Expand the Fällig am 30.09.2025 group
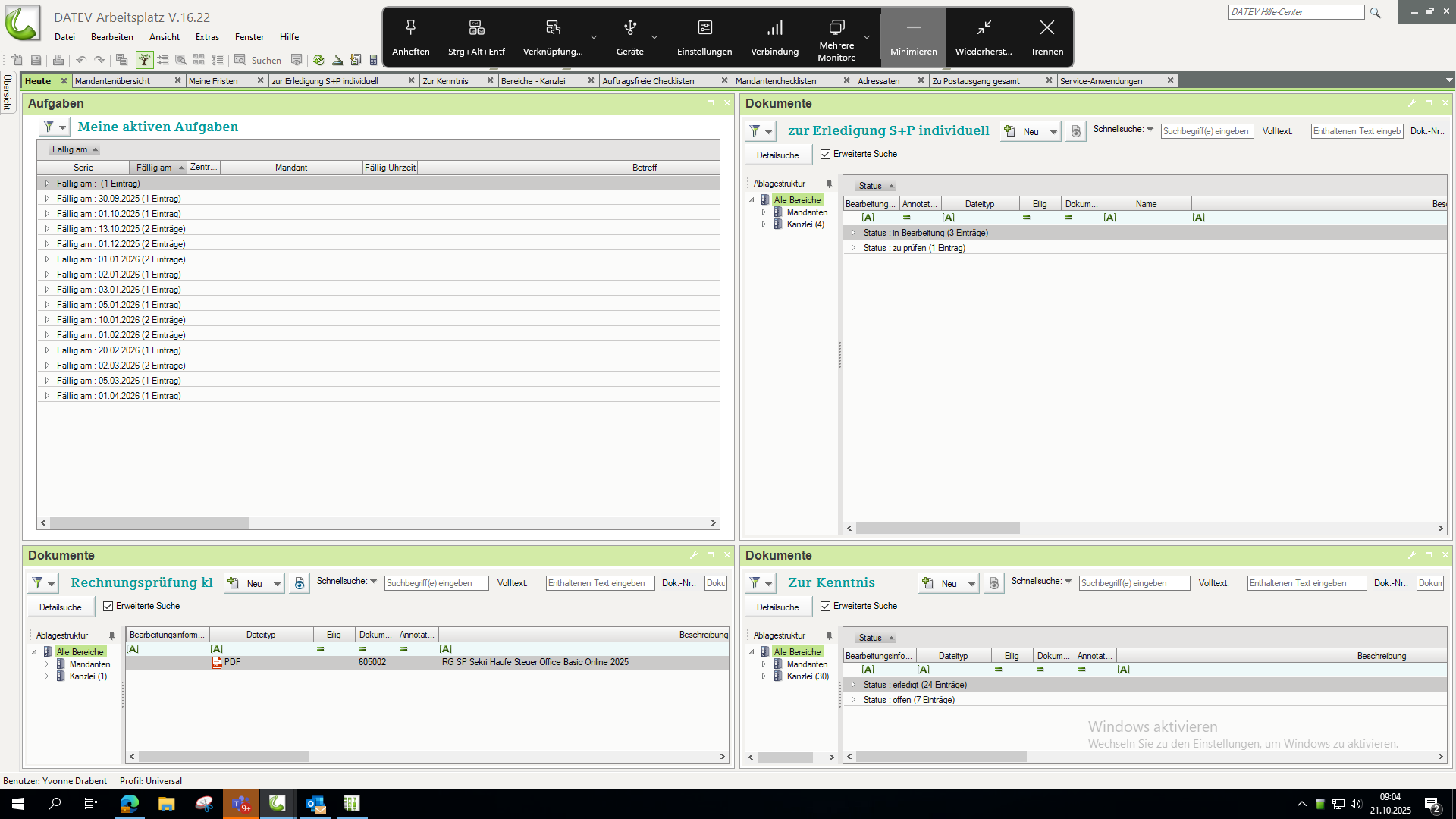 point(47,199)
